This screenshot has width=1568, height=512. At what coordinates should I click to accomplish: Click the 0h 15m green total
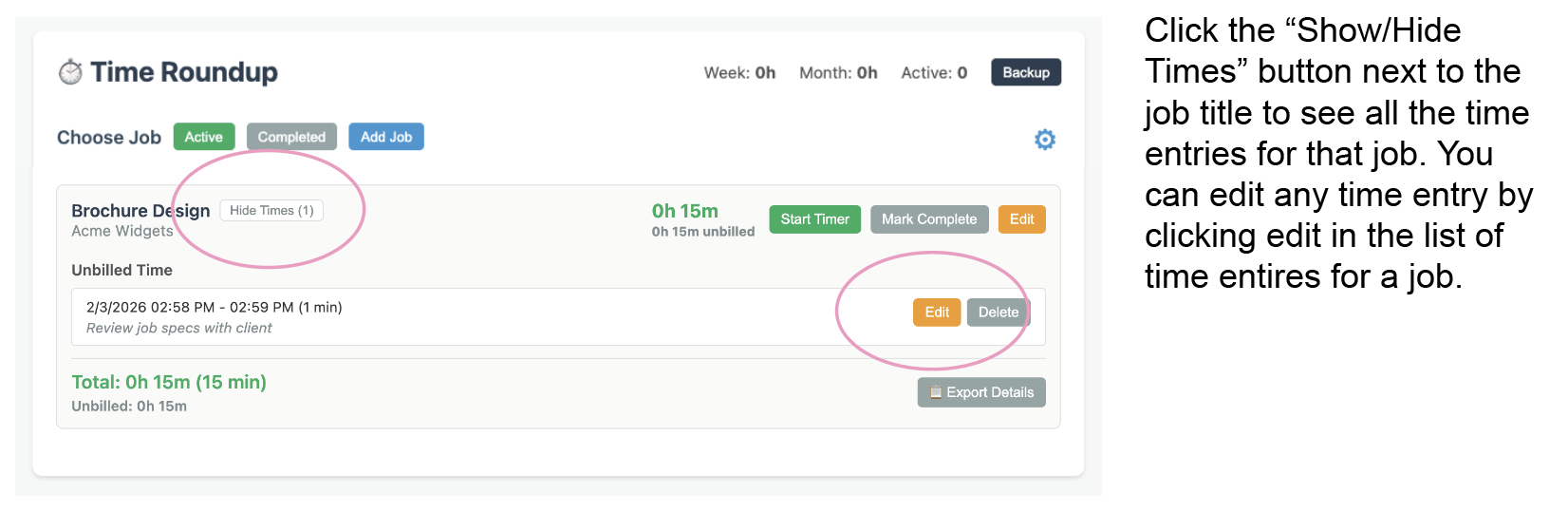click(684, 211)
